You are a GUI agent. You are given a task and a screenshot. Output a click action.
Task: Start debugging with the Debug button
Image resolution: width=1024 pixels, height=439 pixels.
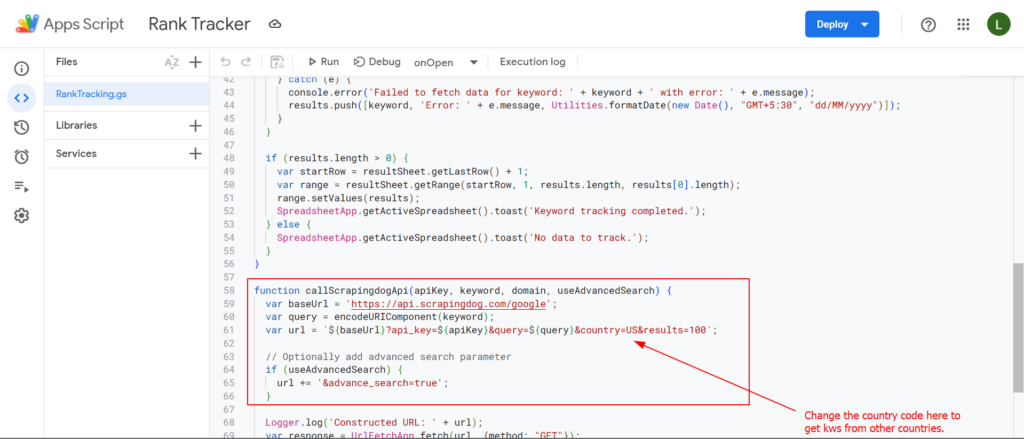(x=377, y=62)
